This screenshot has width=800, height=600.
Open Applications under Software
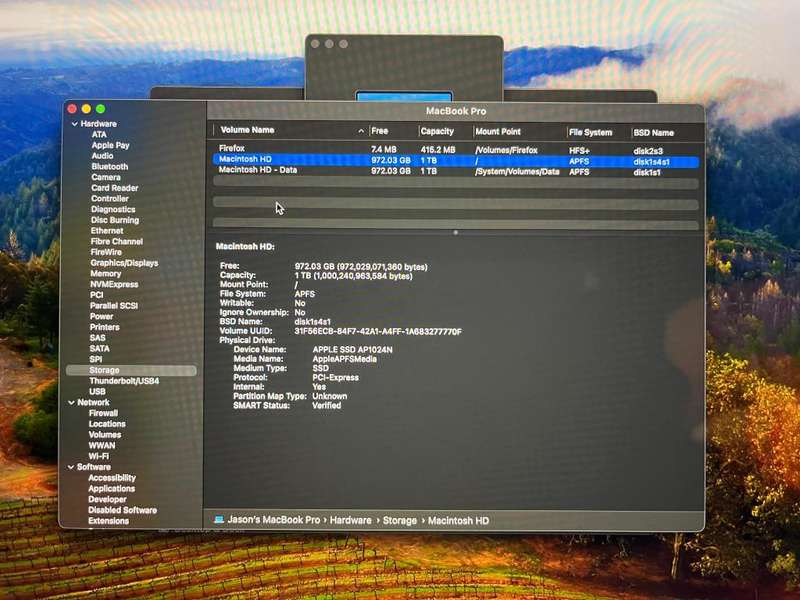111,489
